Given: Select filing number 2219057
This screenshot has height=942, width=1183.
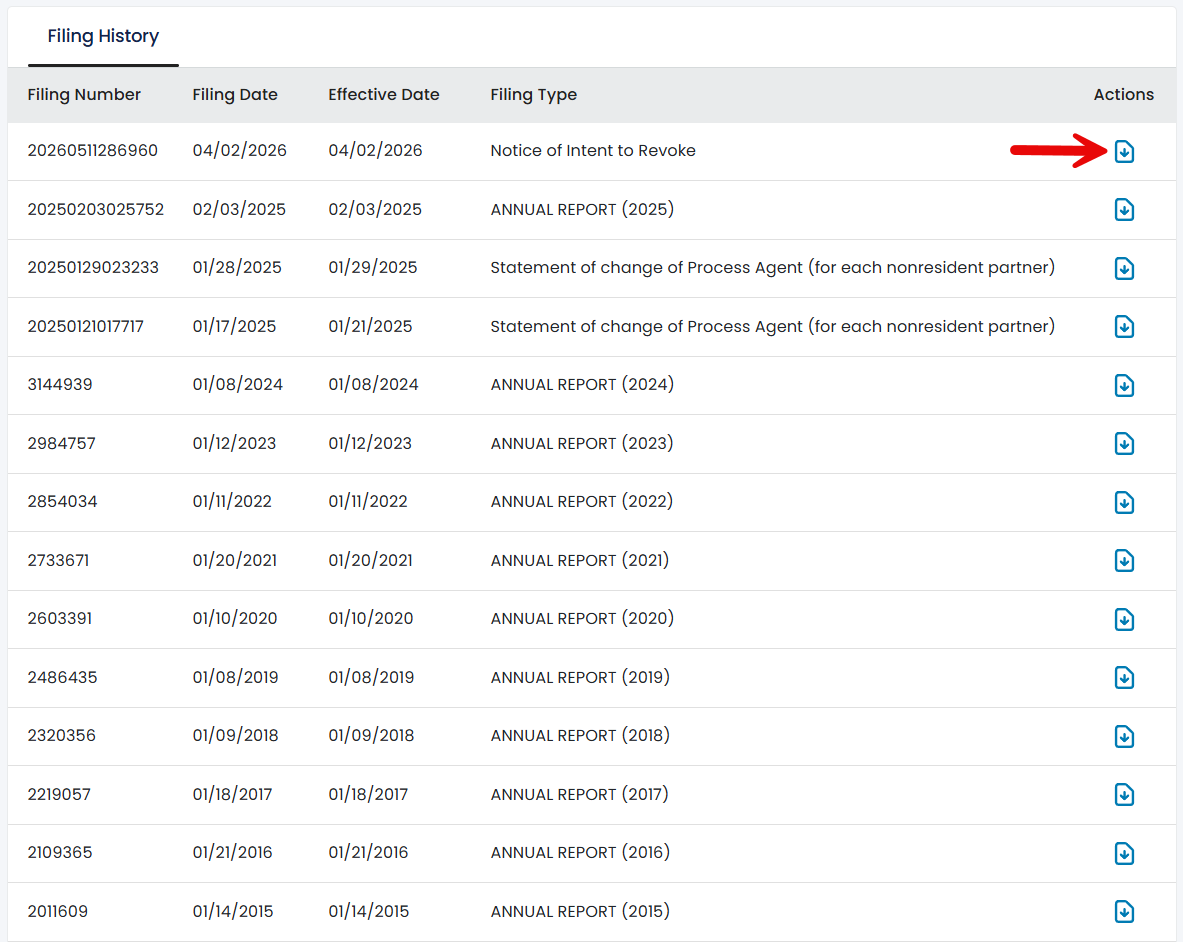Looking at the screenshot, I should 59,793.
